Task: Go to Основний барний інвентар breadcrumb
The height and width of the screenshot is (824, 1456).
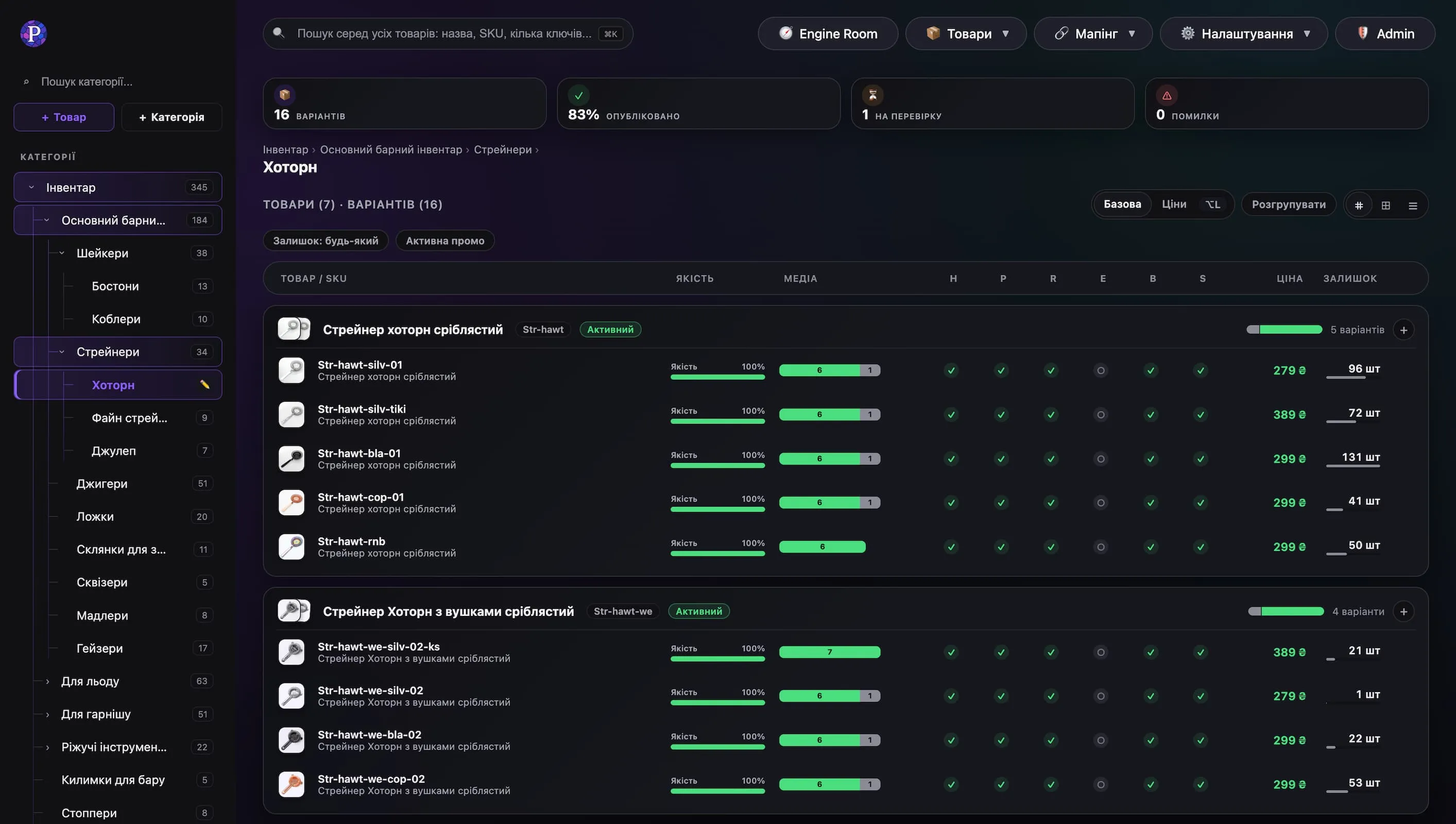Action: (x=391, y=149)
